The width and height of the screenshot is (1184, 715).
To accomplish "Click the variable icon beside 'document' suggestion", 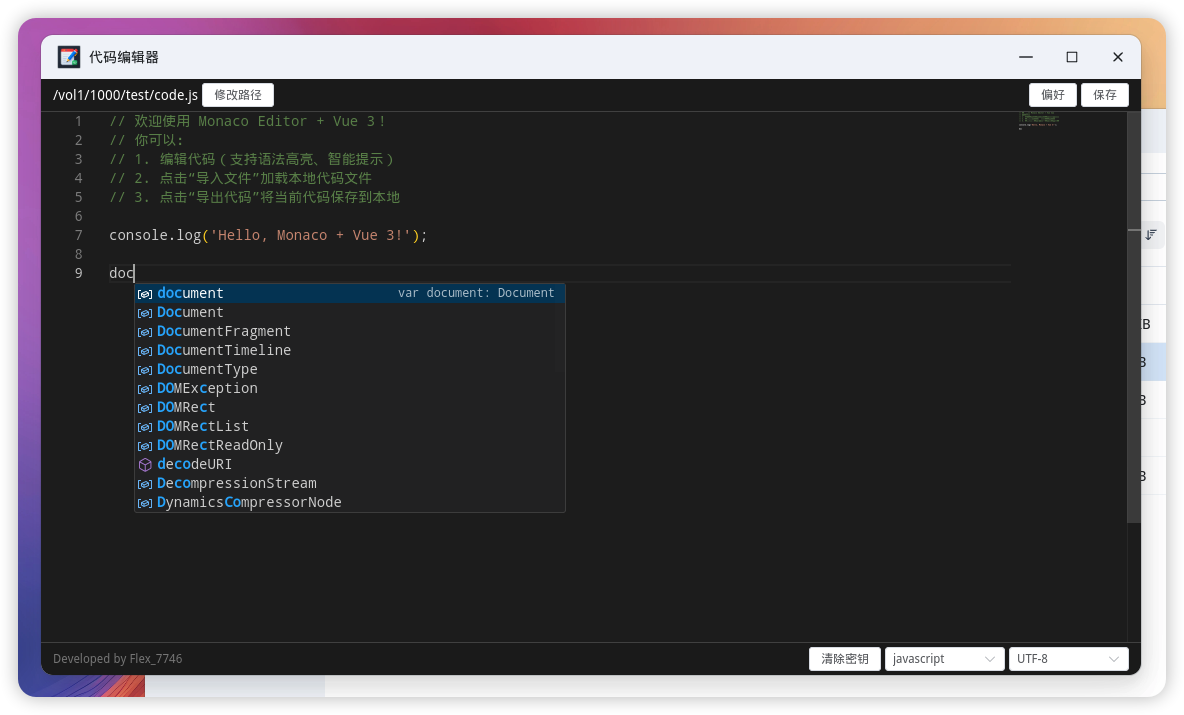I will tap(145, 294).
